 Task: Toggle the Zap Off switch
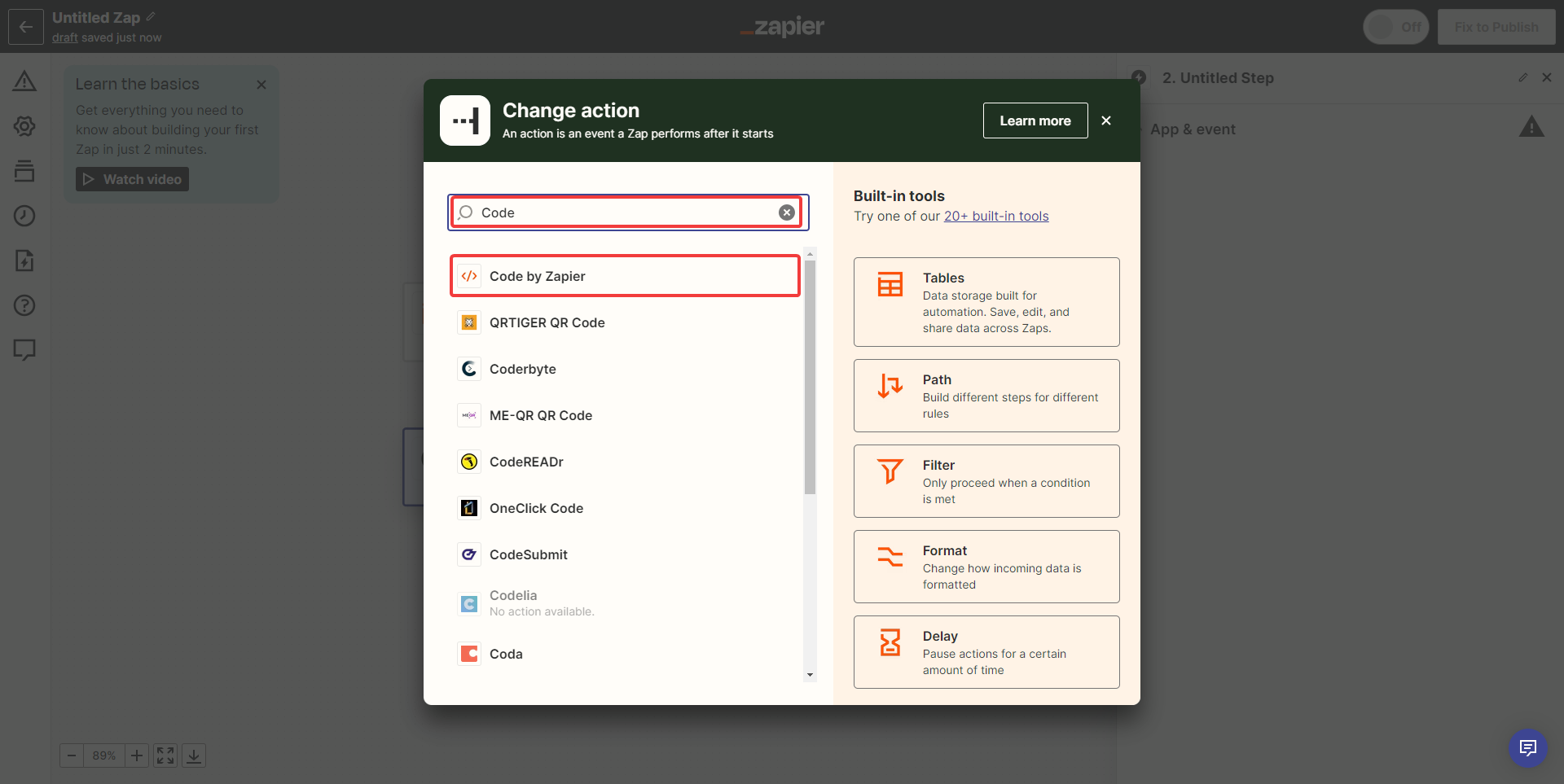pyautogui.click(x=1396, y=27)
